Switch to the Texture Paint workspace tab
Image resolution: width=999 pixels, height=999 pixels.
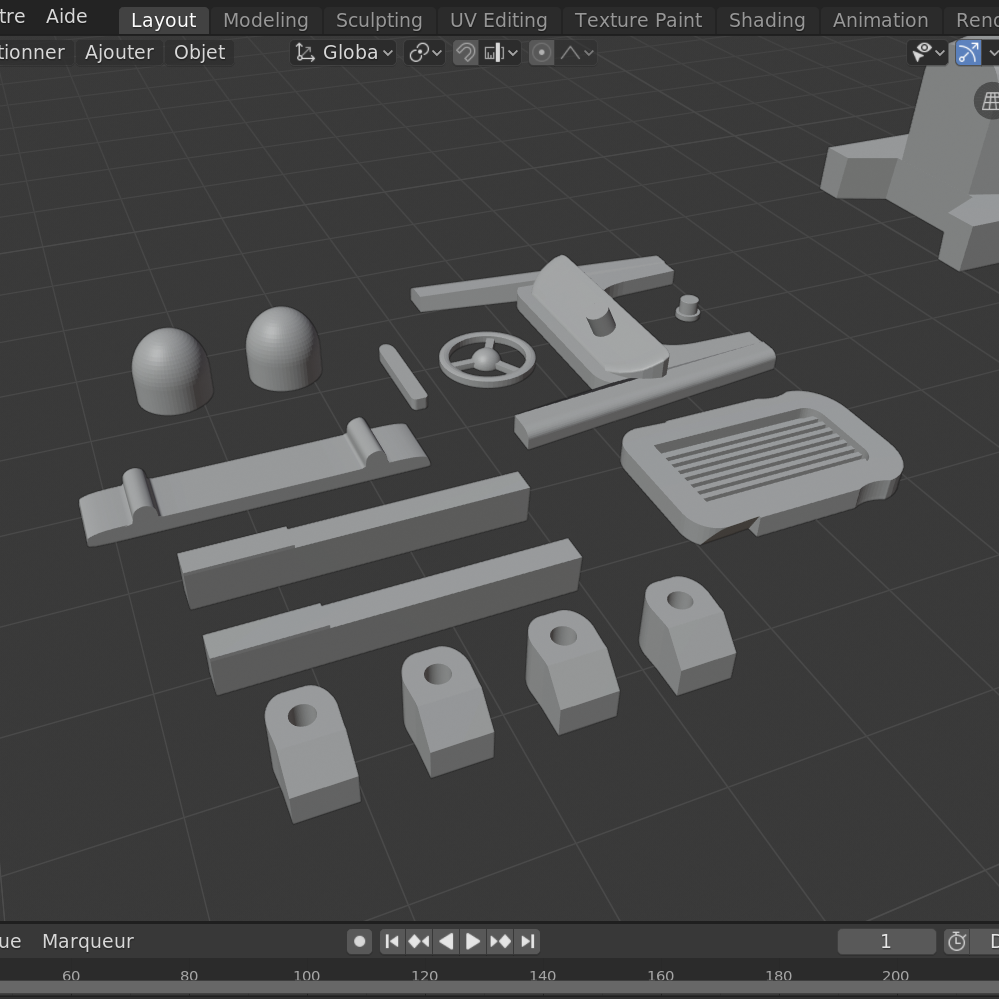click(x=638, y=20)
